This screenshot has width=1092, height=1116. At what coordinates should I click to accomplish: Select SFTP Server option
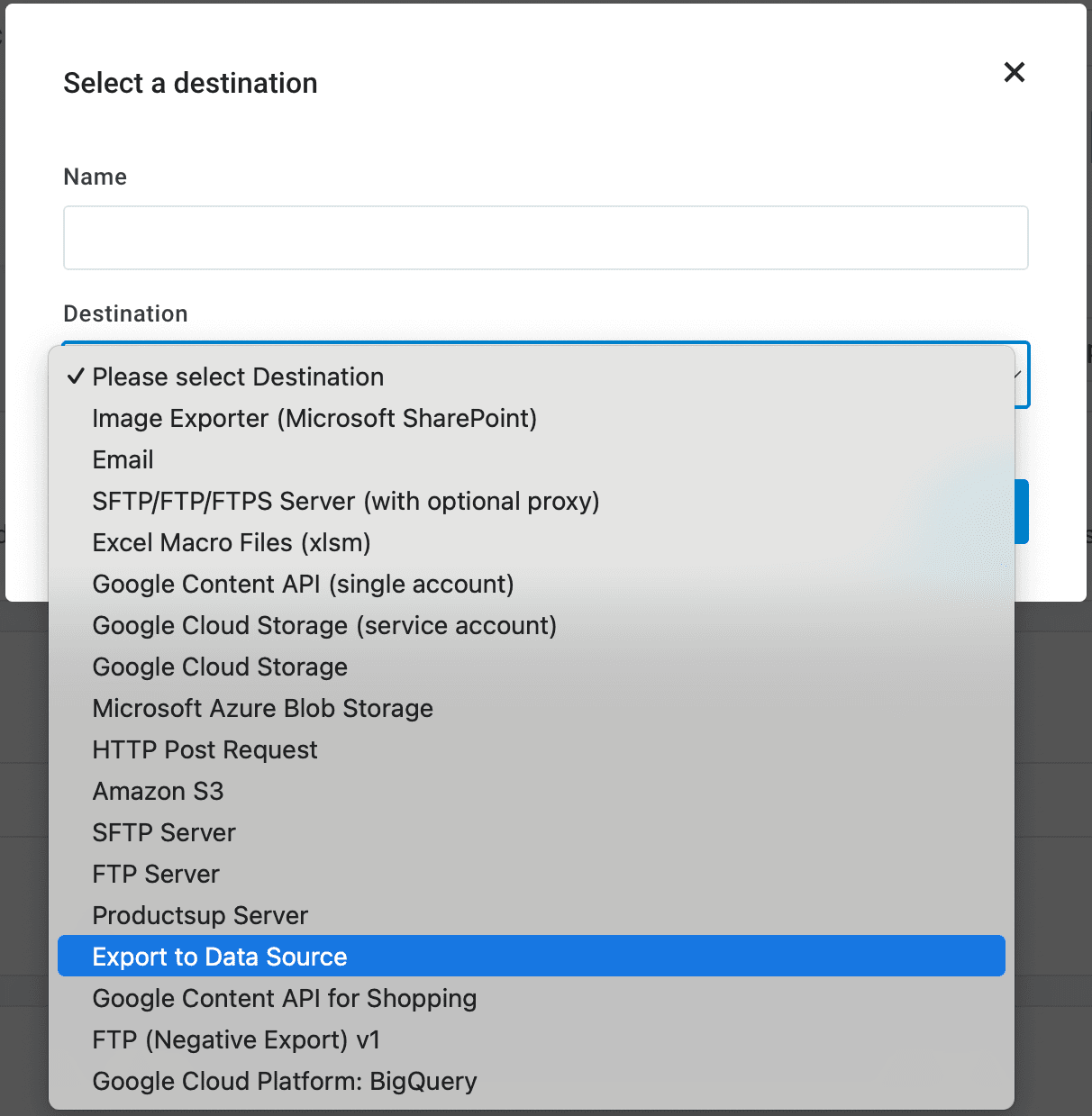click(x=164, y=833)
